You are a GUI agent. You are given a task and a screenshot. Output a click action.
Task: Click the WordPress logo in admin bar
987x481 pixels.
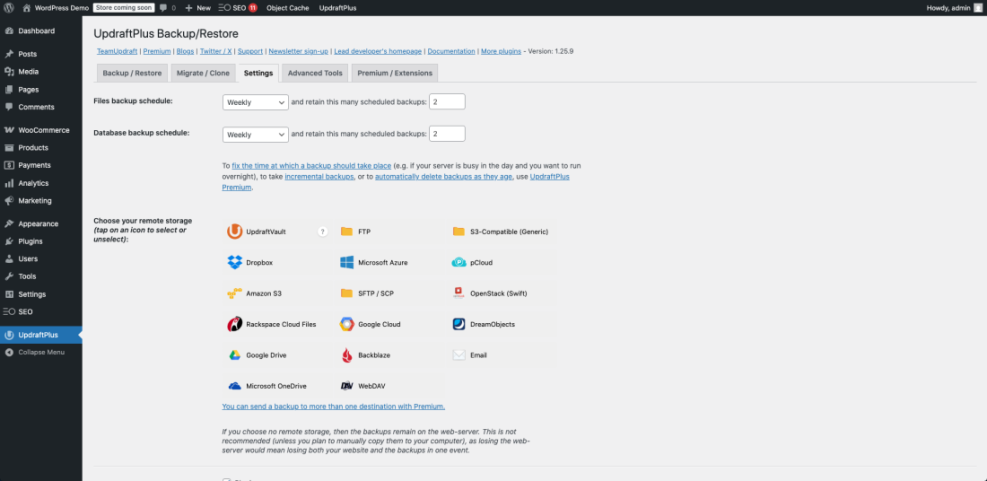click(x=9, y=8)
